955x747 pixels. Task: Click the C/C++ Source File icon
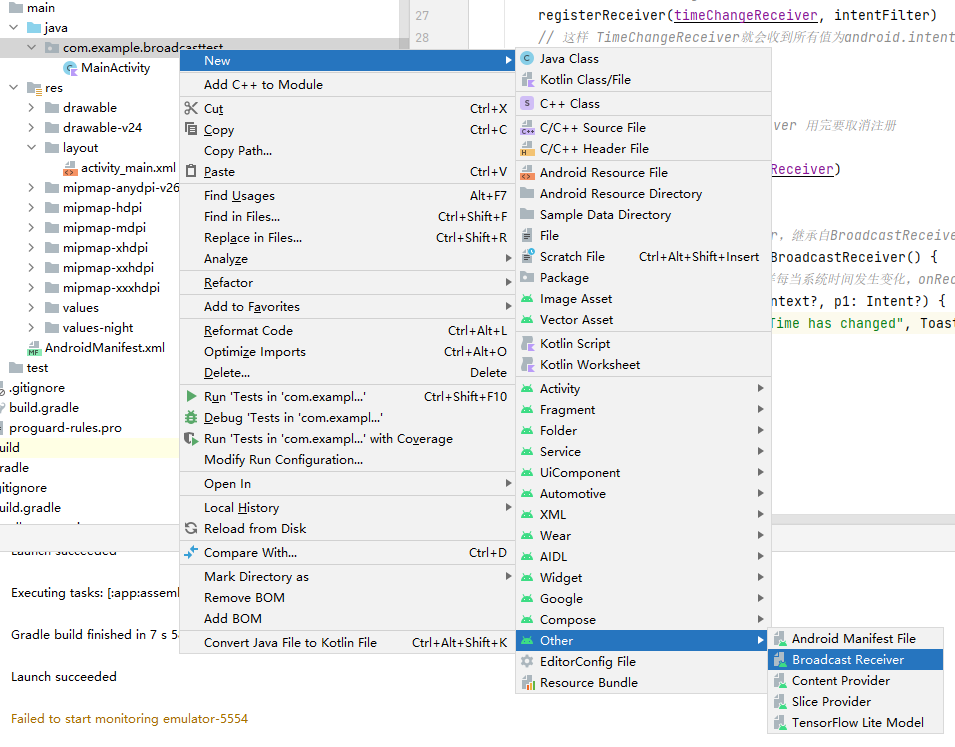tap(527, 127)
